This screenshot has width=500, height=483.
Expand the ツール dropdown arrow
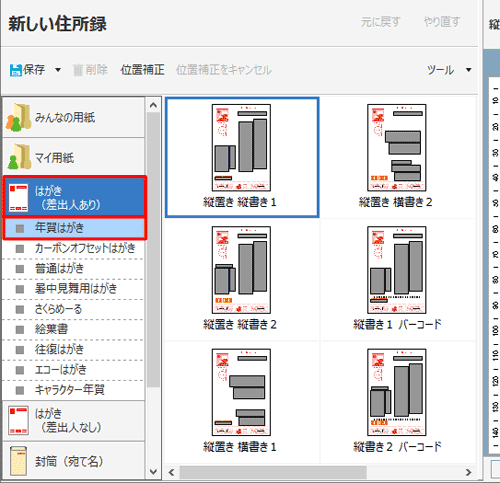[469, 70]
